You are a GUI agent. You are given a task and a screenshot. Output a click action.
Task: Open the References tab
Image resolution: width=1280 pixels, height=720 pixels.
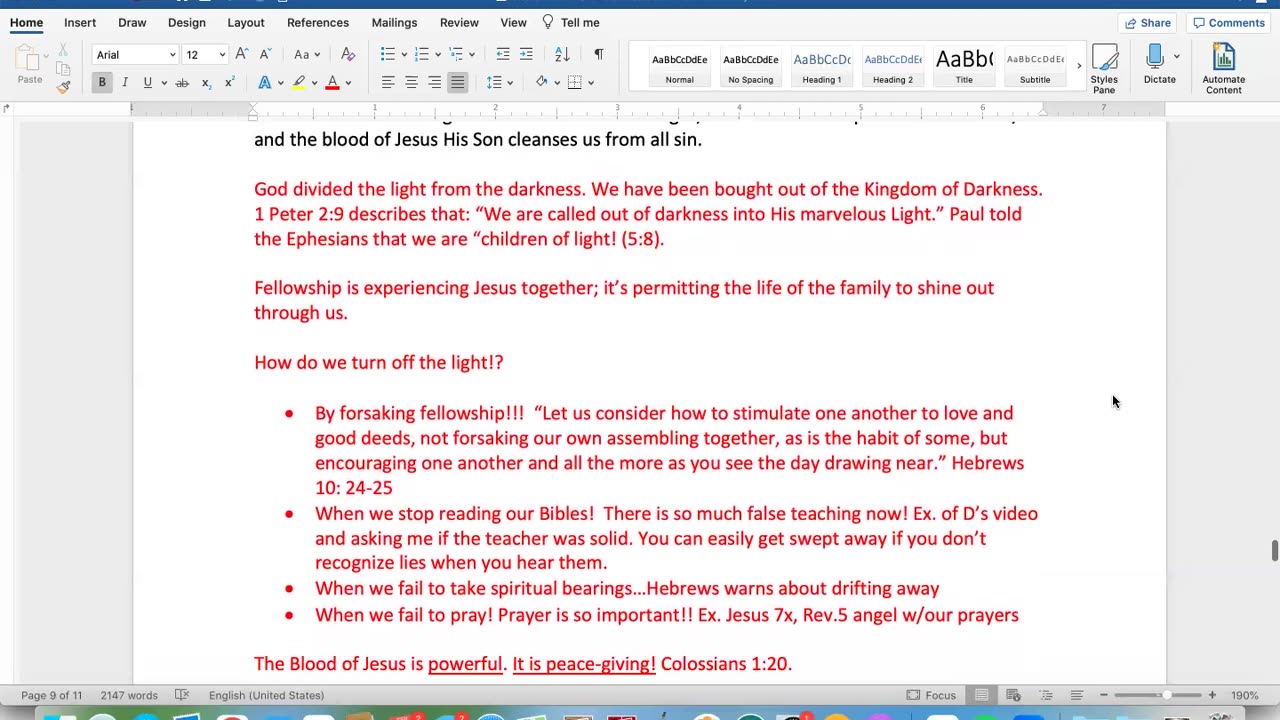318,22
